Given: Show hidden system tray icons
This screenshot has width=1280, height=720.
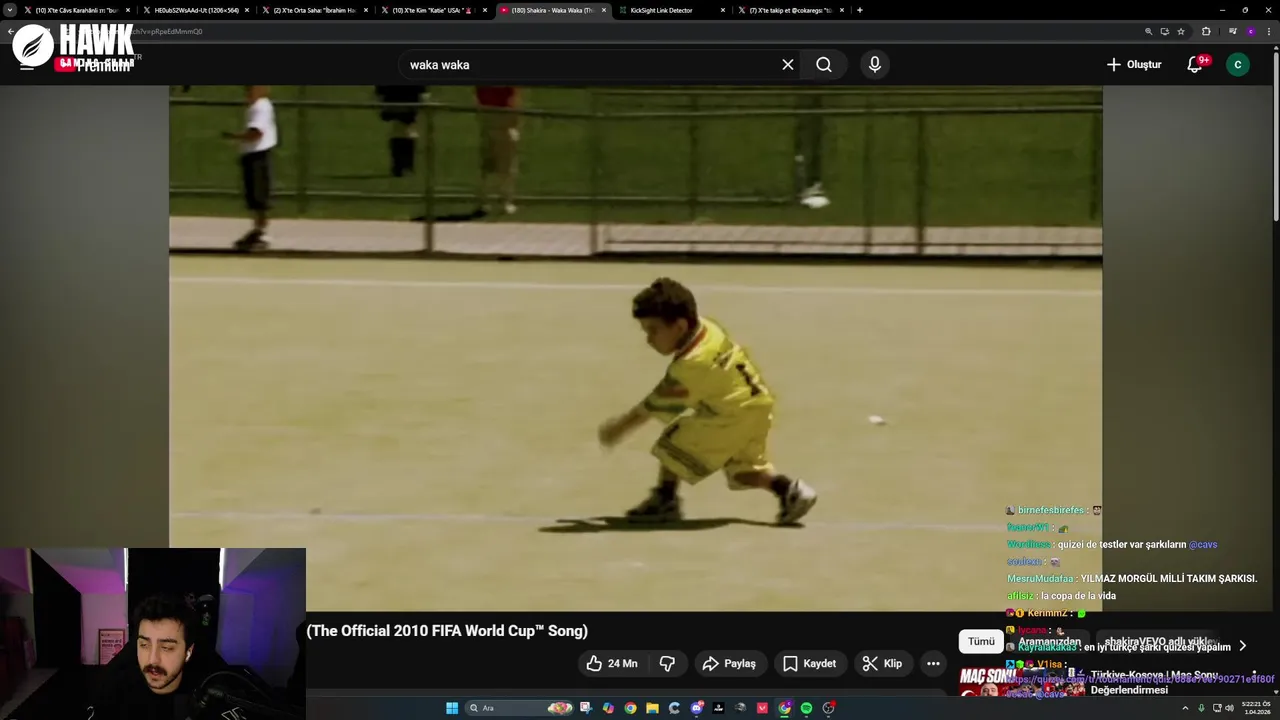Looking at the screenshot, I should [x=1185, y=708].
